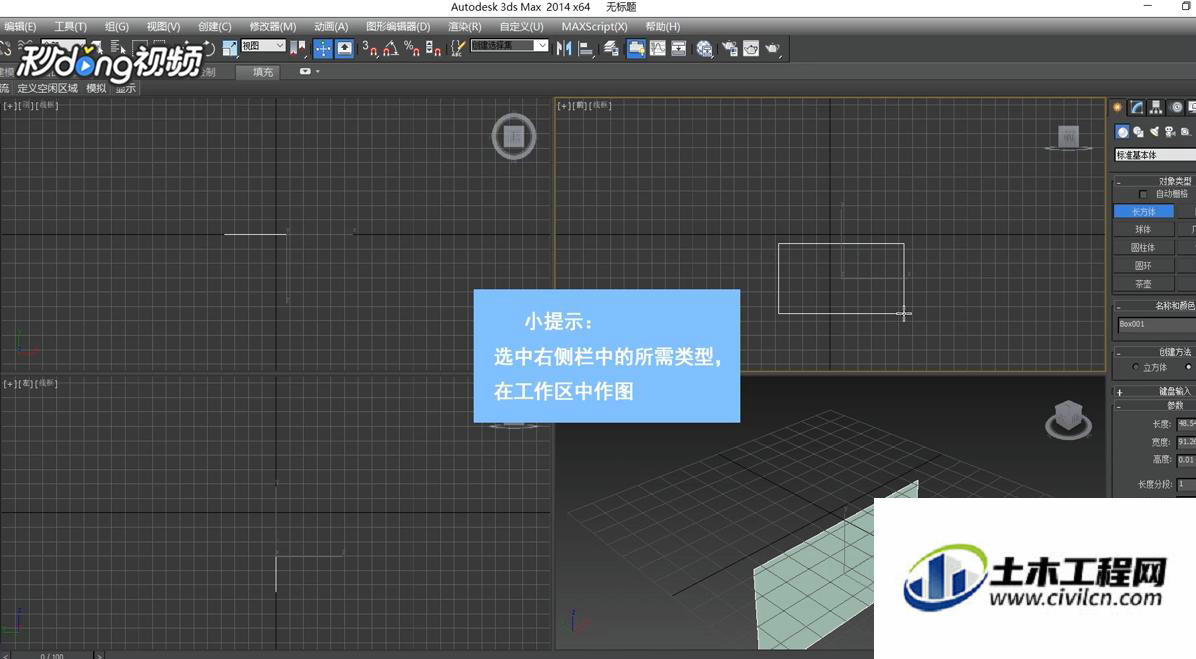The height and width of the screenshot is (659, 1196).
Task: Open the 创建选择集 dropdown
Action: coord(510,46)
